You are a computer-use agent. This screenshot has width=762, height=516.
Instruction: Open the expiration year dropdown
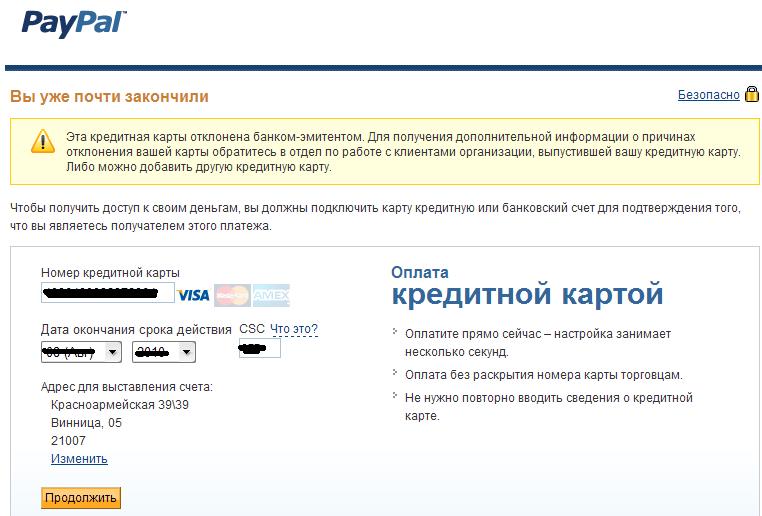click(164, 352)
